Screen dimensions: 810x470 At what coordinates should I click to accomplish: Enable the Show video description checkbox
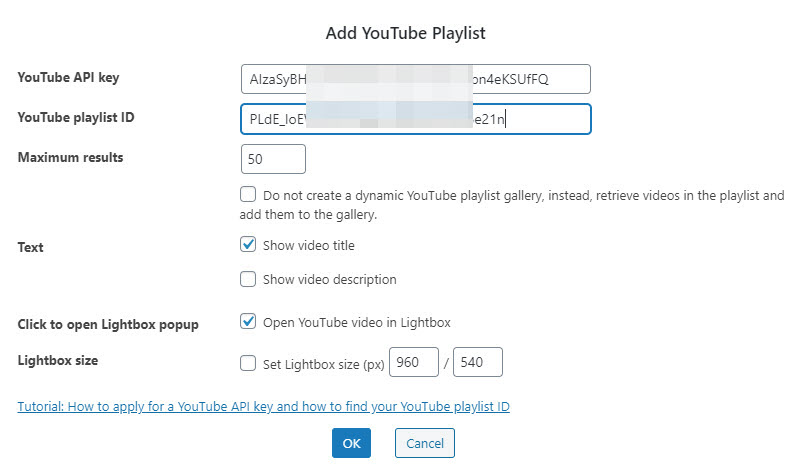248,280
